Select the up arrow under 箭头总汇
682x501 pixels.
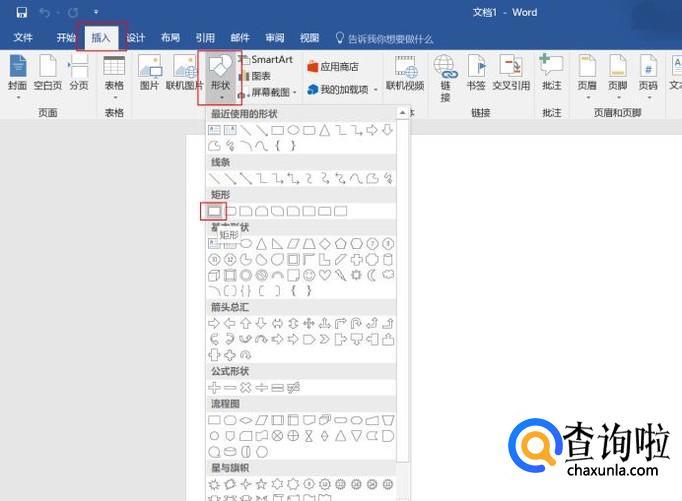pos(246,323)
